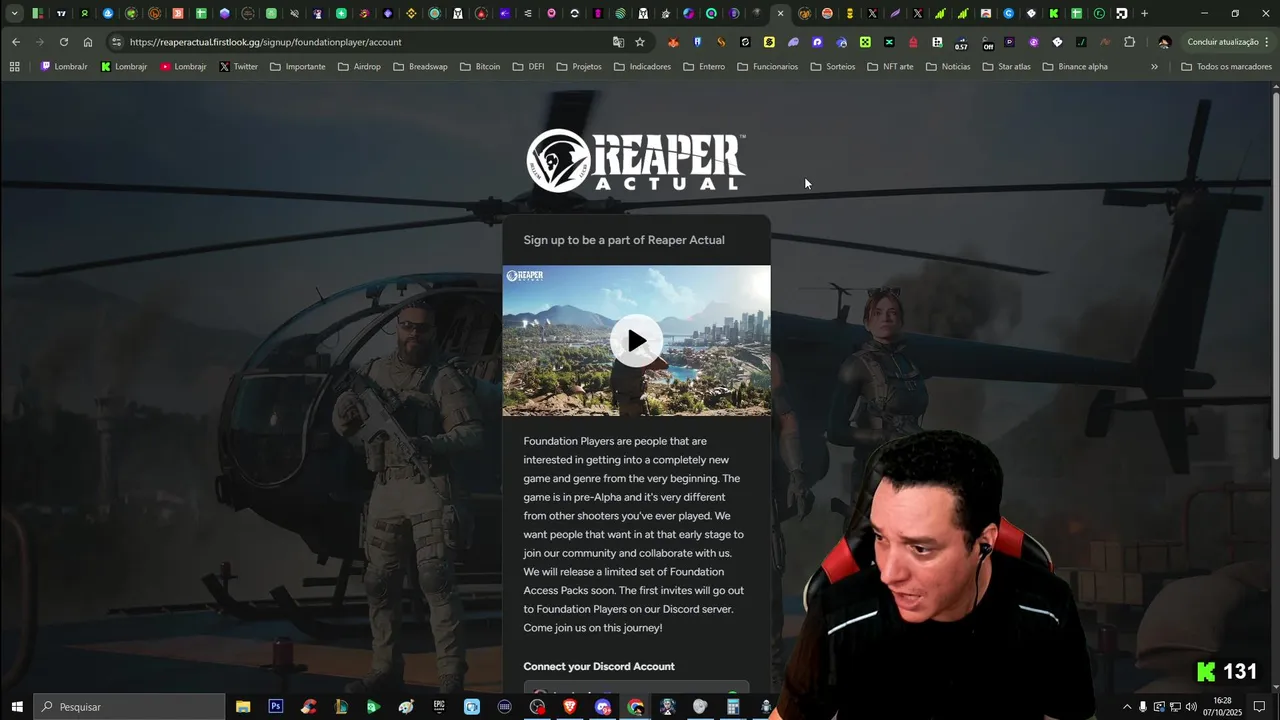This screenshot has width=1280, height=720.
Task: Open the browser profile avatar
Action: pos(1164,42)
